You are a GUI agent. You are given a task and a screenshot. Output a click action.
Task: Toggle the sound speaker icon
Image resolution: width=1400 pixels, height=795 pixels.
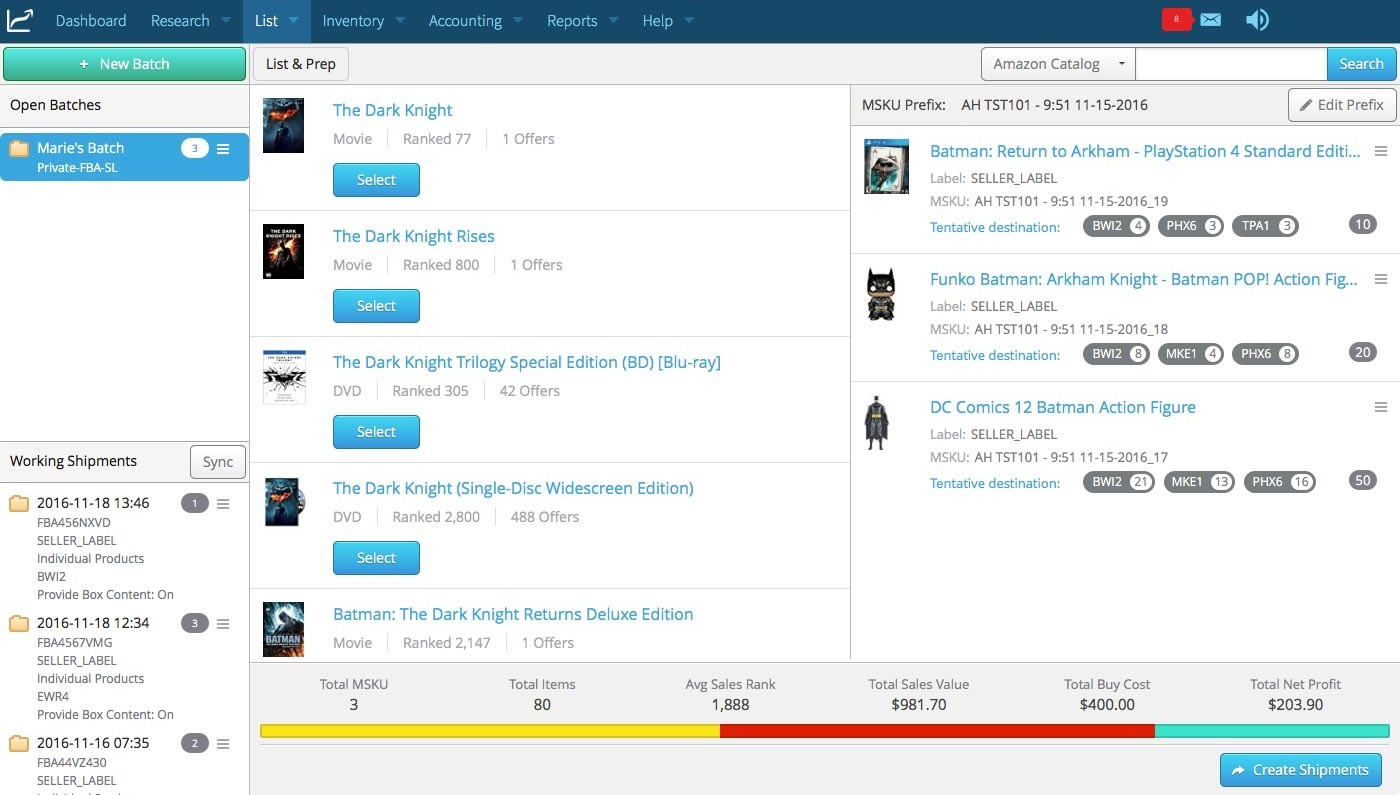pos(1257,20)
